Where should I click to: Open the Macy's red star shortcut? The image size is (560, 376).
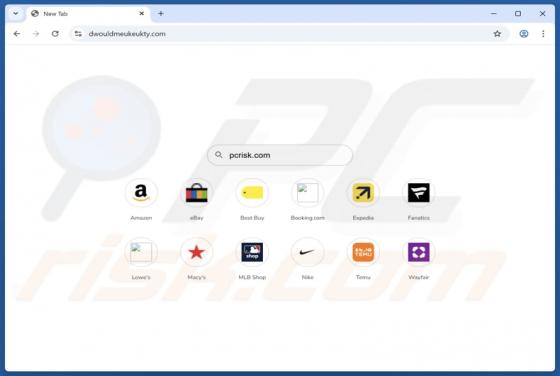pos(196,252)
